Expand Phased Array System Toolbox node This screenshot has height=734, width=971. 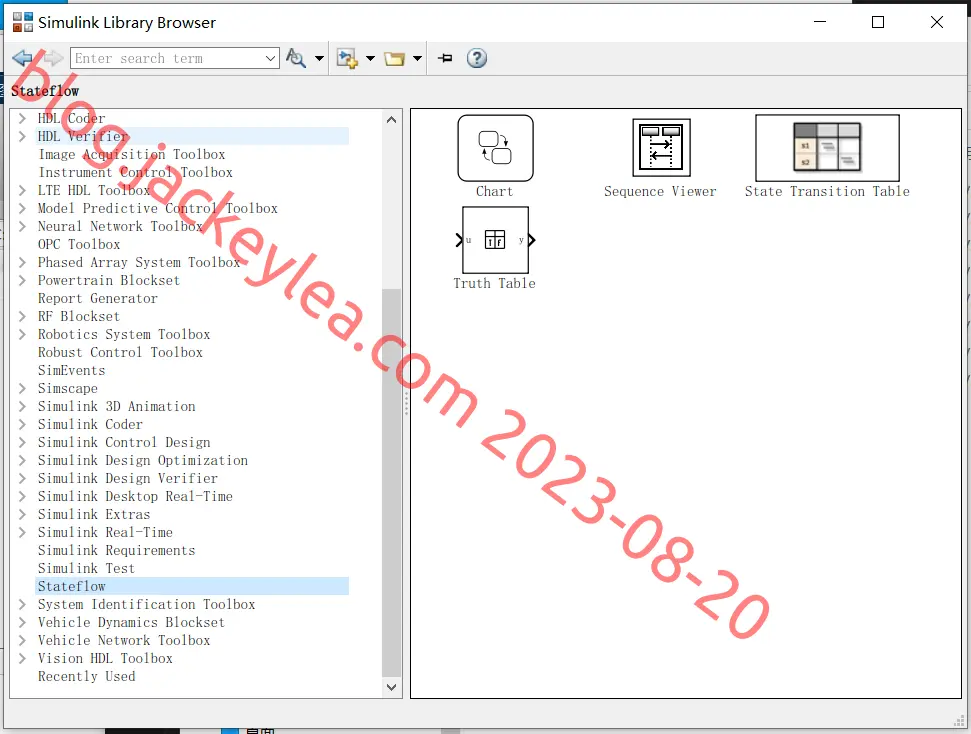[22, 262]
